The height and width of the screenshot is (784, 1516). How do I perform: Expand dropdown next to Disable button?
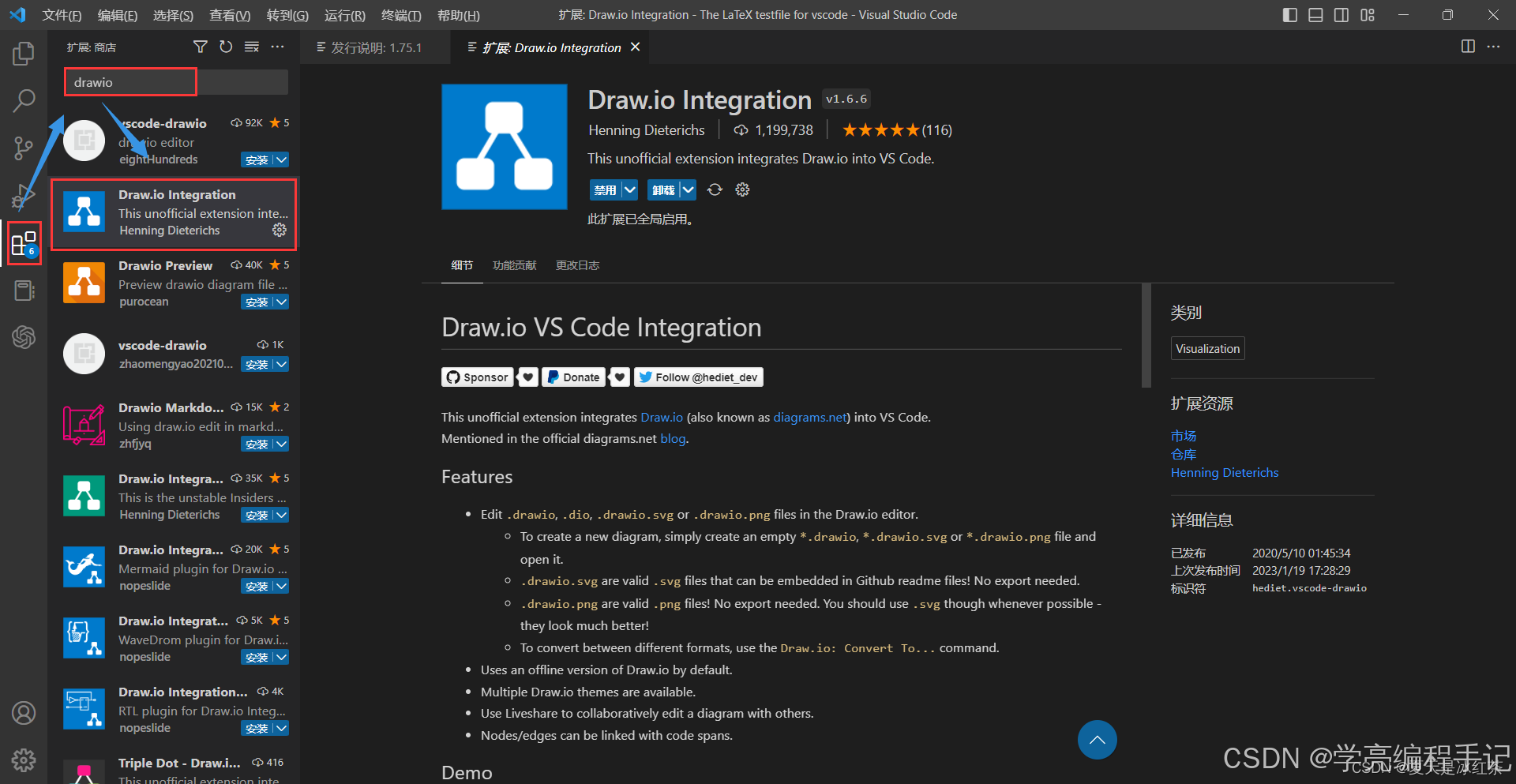coord(629,189)
